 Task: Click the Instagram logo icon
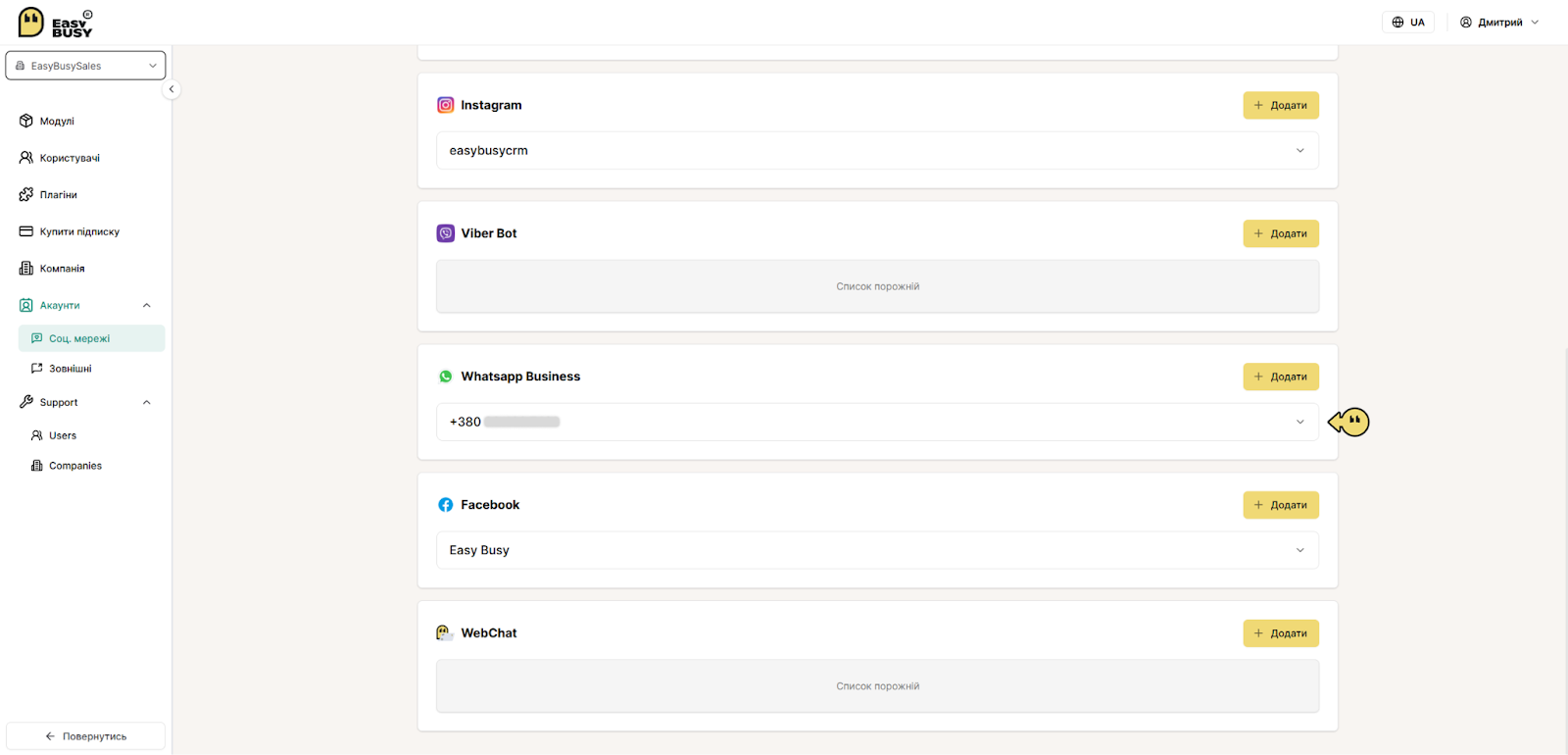coord(446,105)
